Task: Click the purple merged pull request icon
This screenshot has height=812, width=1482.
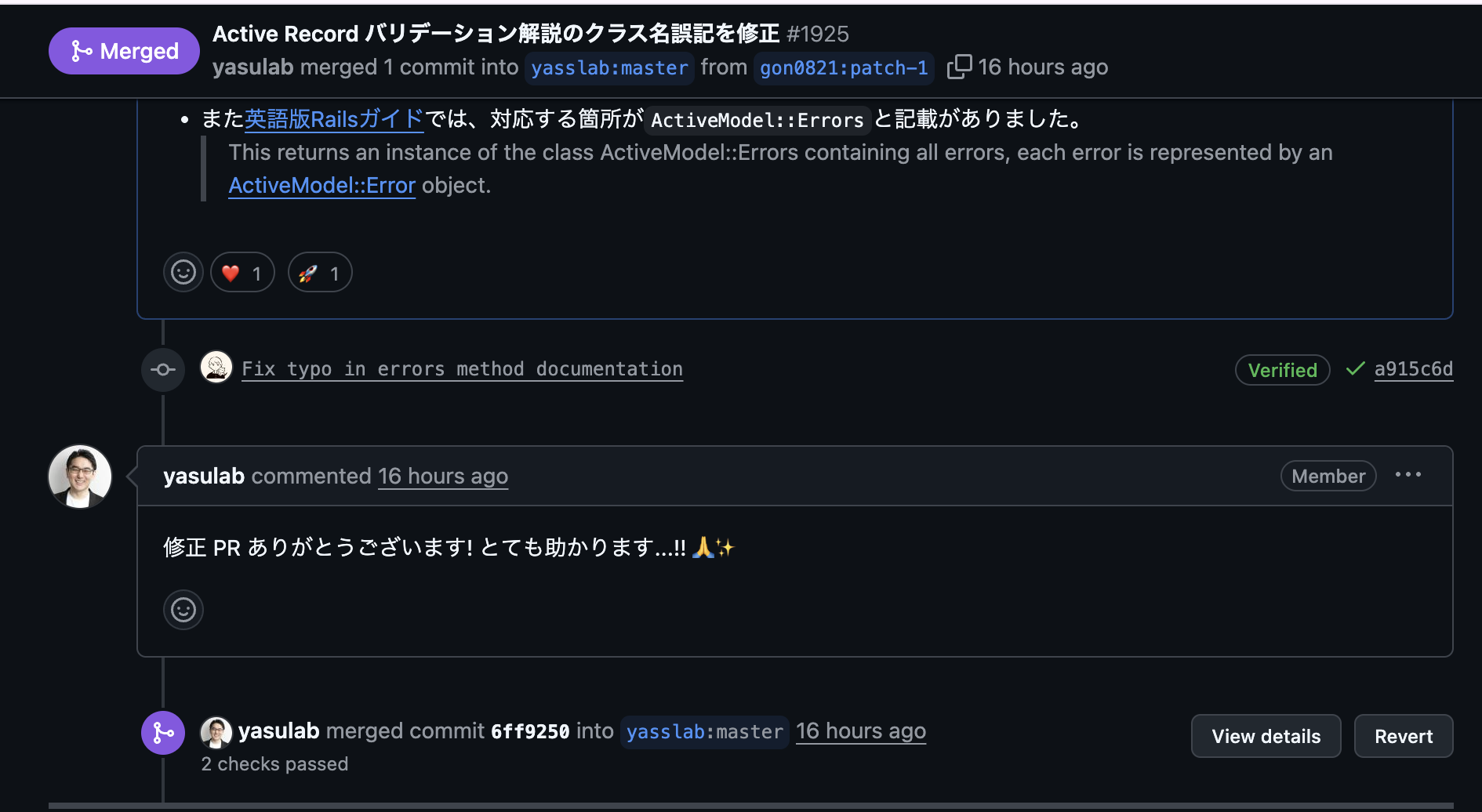Action: click(162, 732)
